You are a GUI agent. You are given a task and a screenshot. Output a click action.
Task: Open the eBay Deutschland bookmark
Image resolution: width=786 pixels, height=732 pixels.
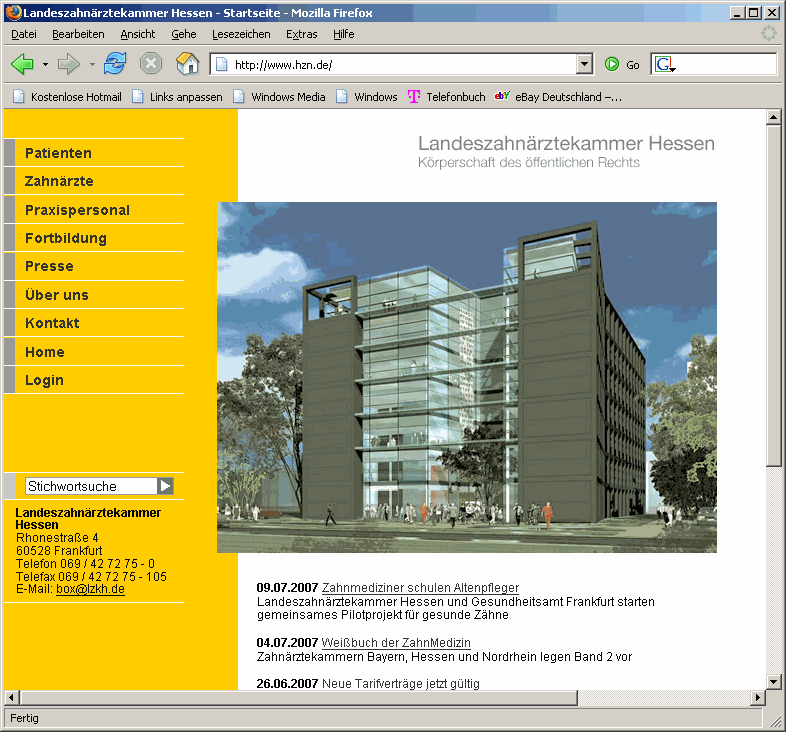click(558, 97)
